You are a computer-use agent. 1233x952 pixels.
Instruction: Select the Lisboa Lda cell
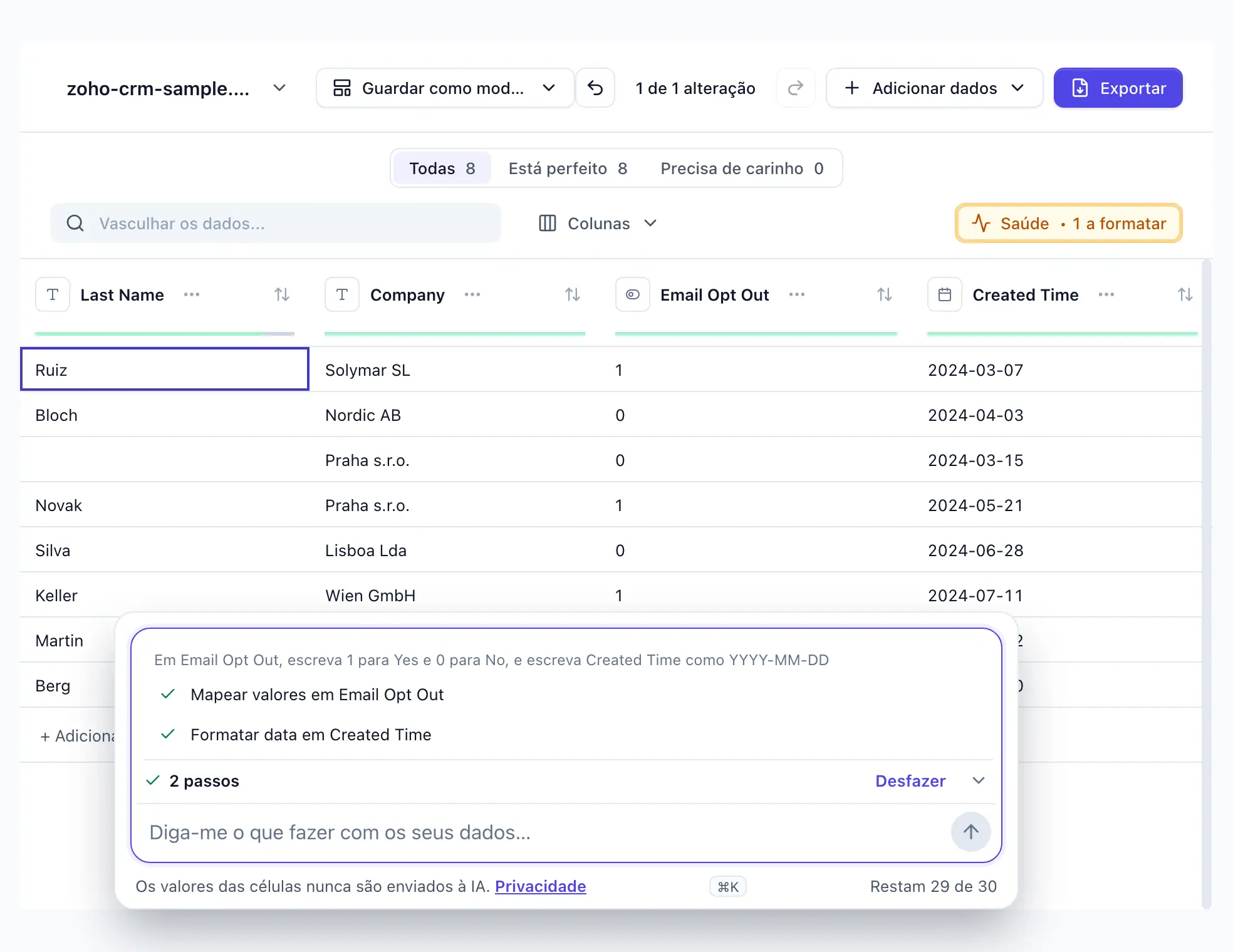[x=455, y=551]
